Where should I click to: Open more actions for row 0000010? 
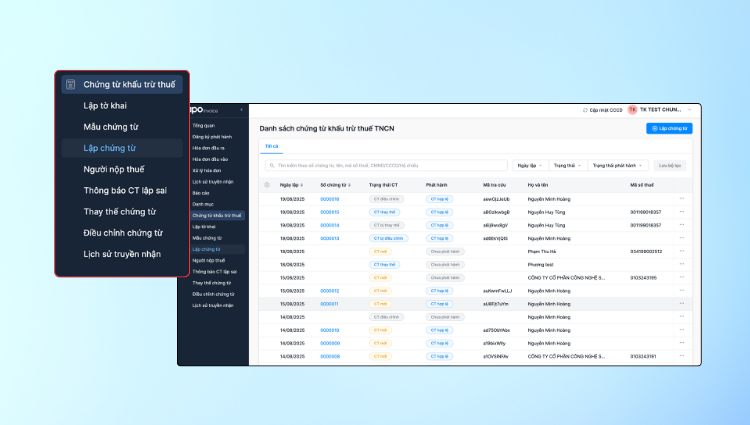pos(682,330)
